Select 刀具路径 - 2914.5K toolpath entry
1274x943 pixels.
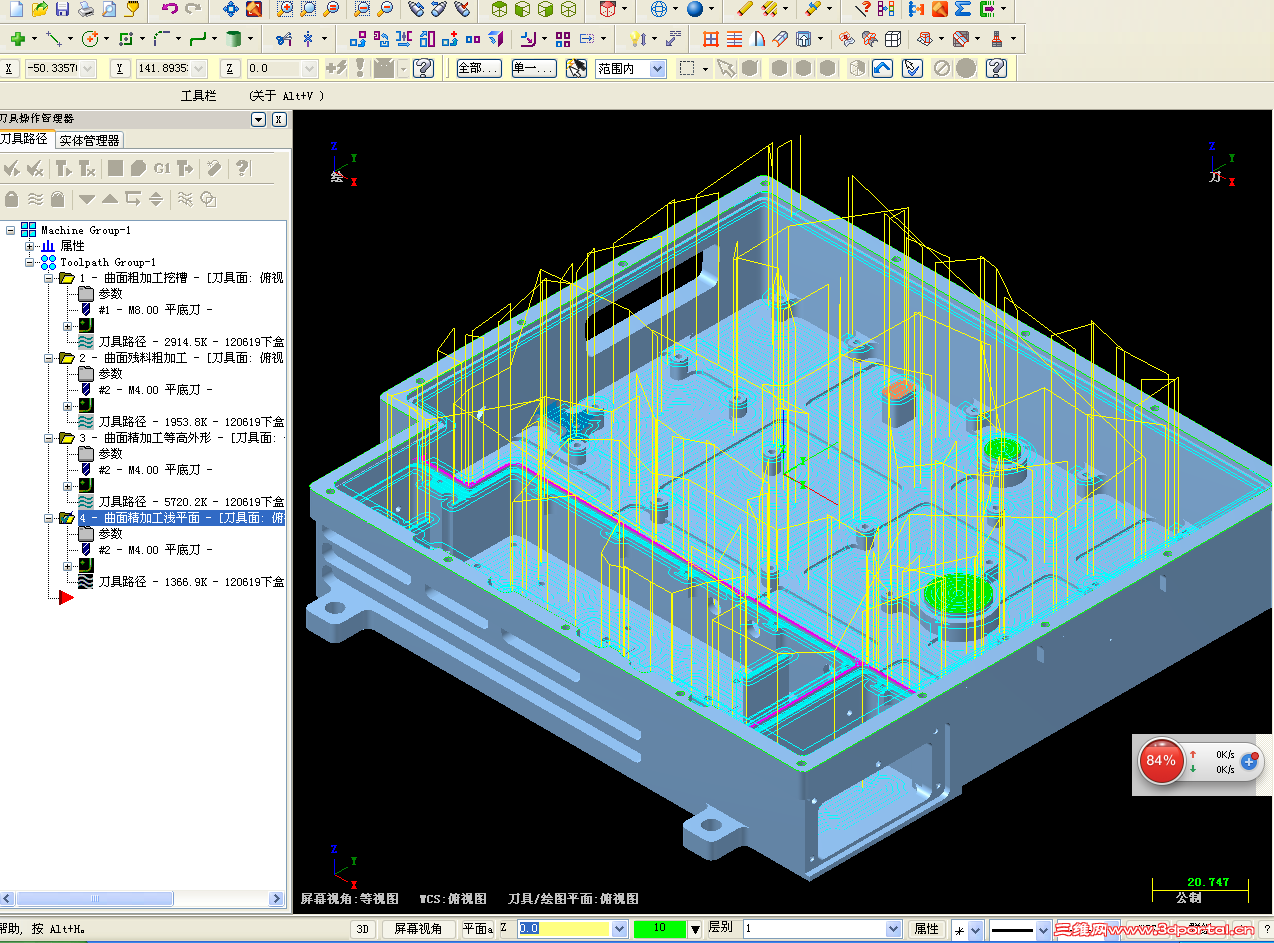tap(191, 342)
